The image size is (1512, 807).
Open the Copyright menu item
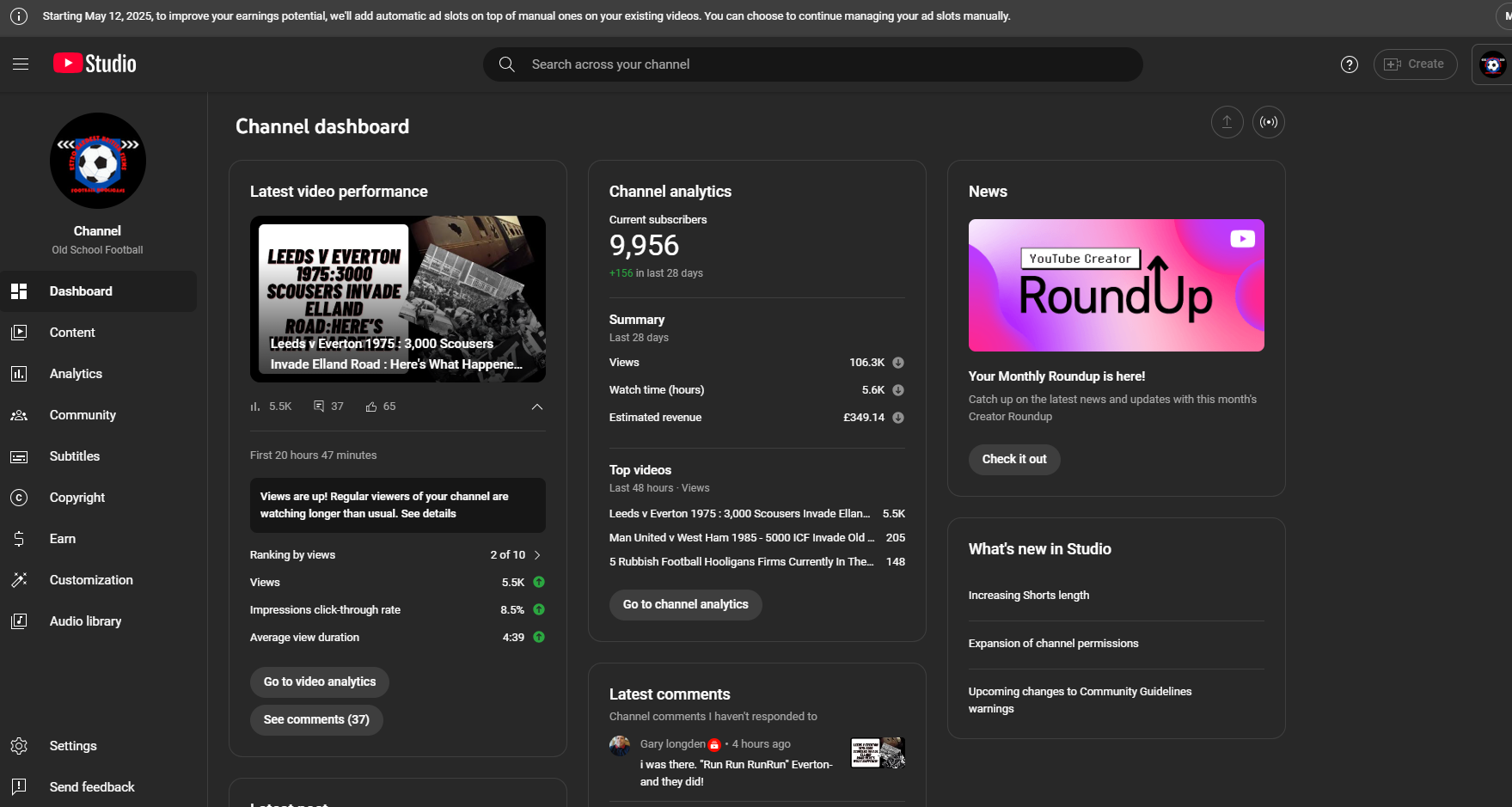coord(99,498)
